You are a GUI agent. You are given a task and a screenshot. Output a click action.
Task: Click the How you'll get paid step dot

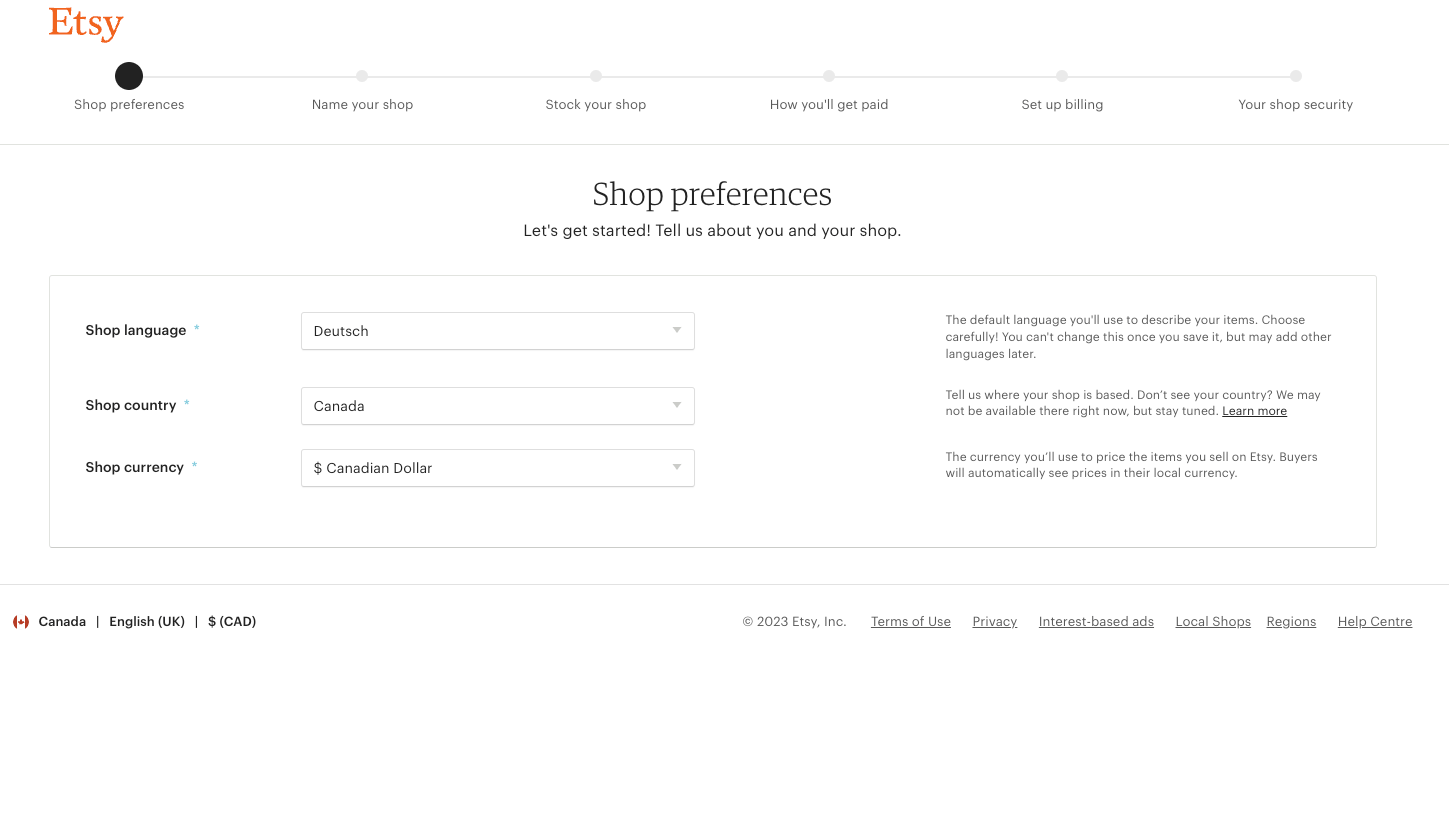pyautogui.click(x=829, y=76)
